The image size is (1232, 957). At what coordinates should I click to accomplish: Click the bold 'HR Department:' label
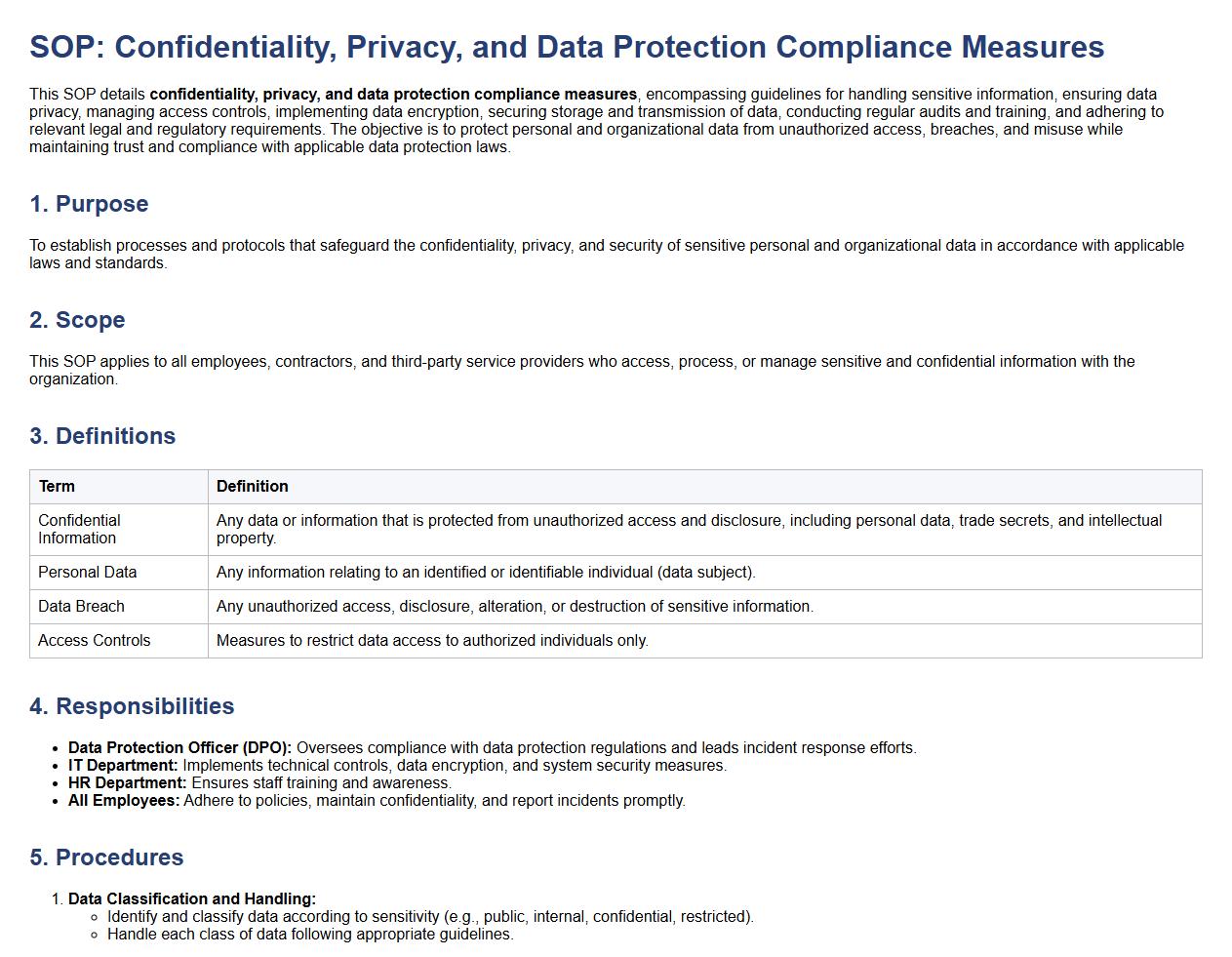coord(127,782)
